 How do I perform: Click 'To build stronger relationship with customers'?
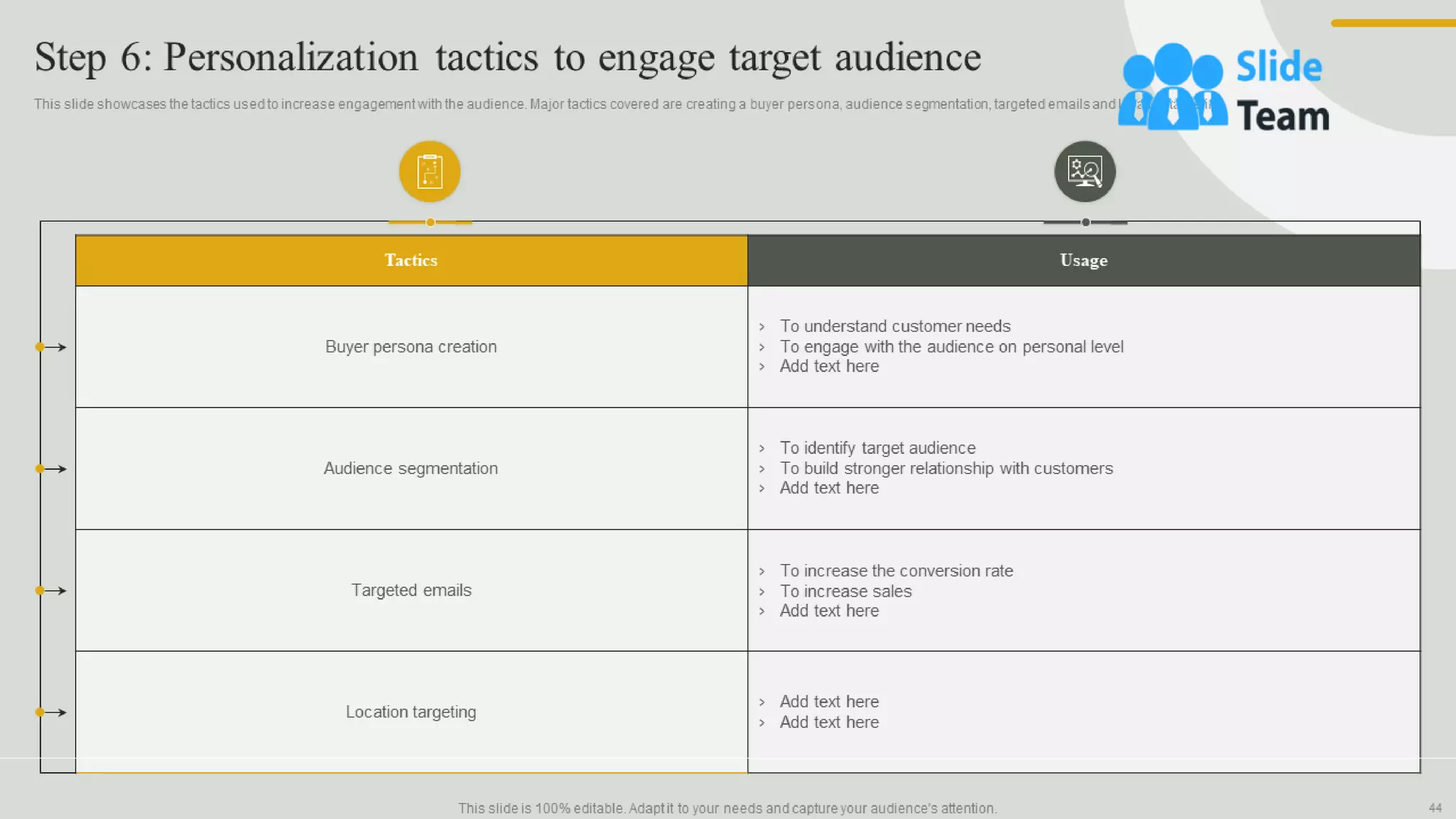pyautogui.click(x=946, y=469)
